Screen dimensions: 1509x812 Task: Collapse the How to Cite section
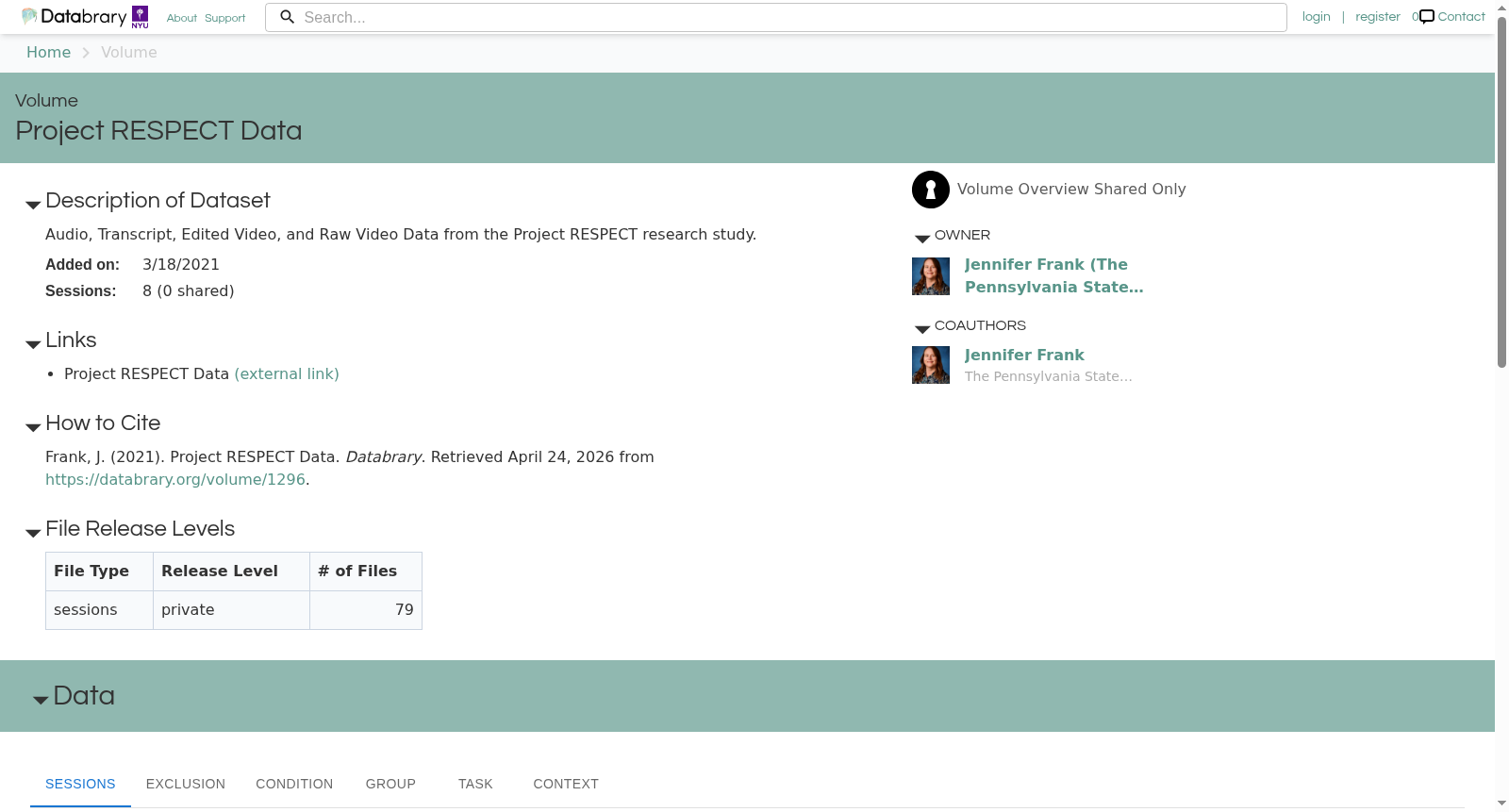tap(33, 427)
